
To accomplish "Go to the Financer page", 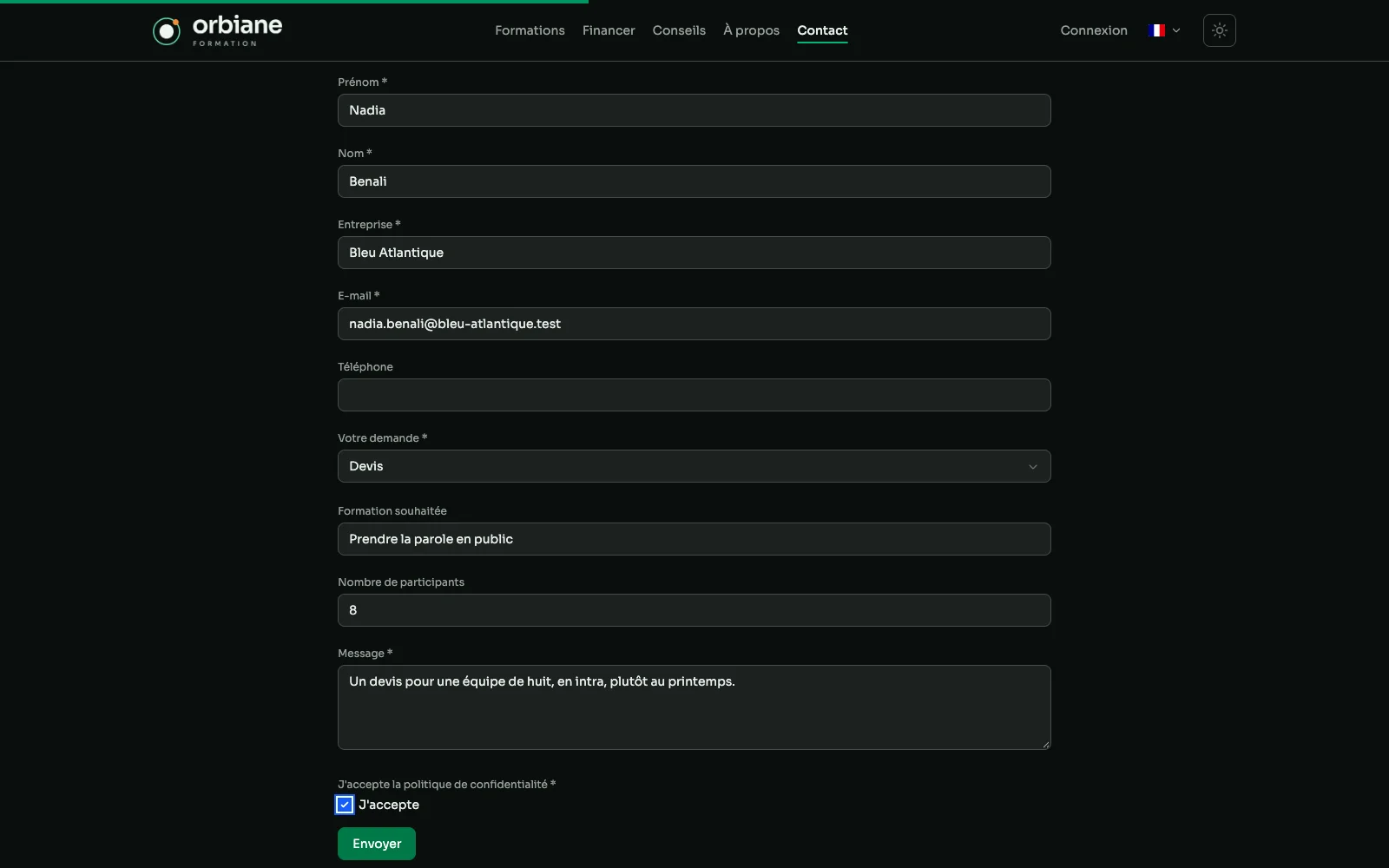I will click(609, 30).
